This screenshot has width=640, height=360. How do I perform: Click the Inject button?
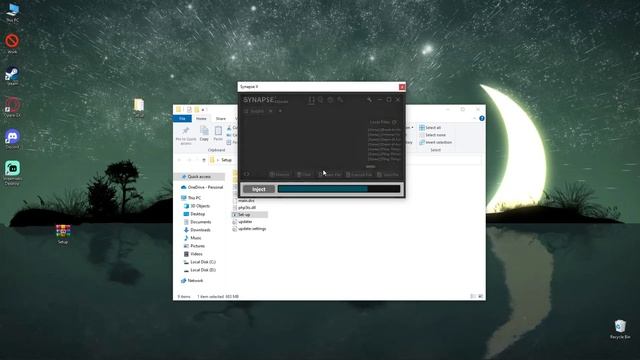(259, 189)
